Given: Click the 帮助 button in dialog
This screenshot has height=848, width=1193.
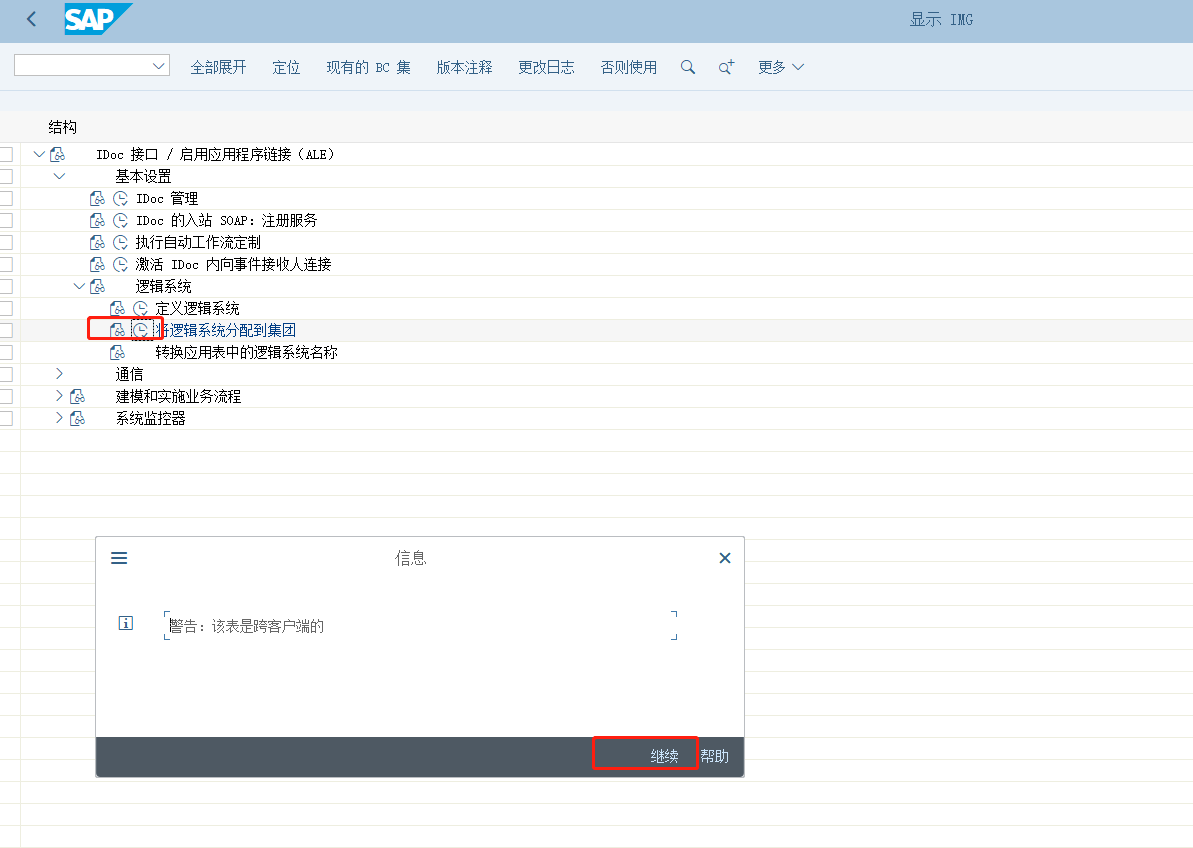Looking at the screenshot, I should 715,756.
